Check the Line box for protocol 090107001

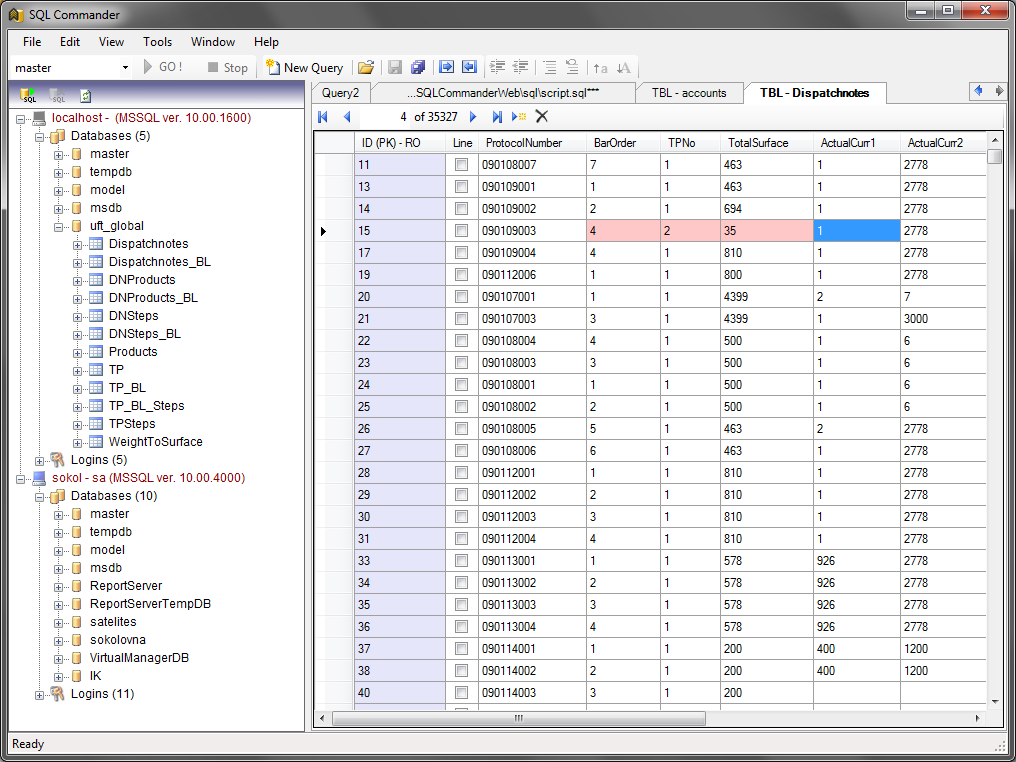(x=461, y=297)
